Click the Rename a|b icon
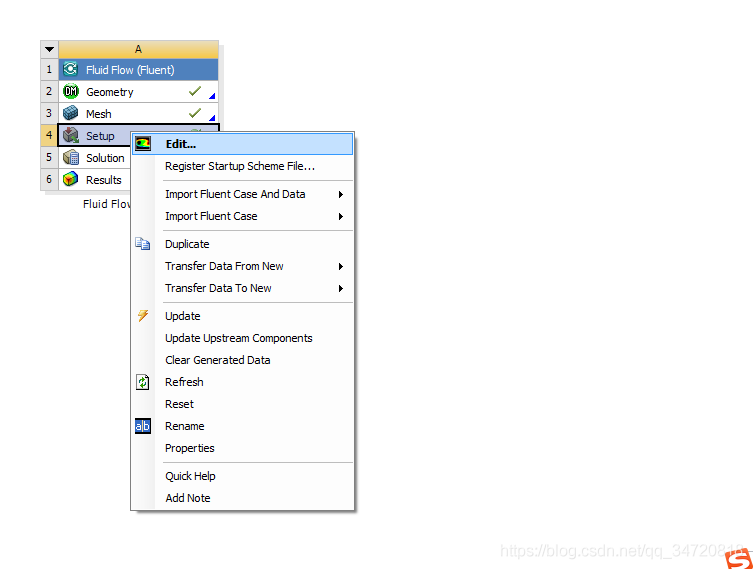753x569 pixels. [143, 426]
